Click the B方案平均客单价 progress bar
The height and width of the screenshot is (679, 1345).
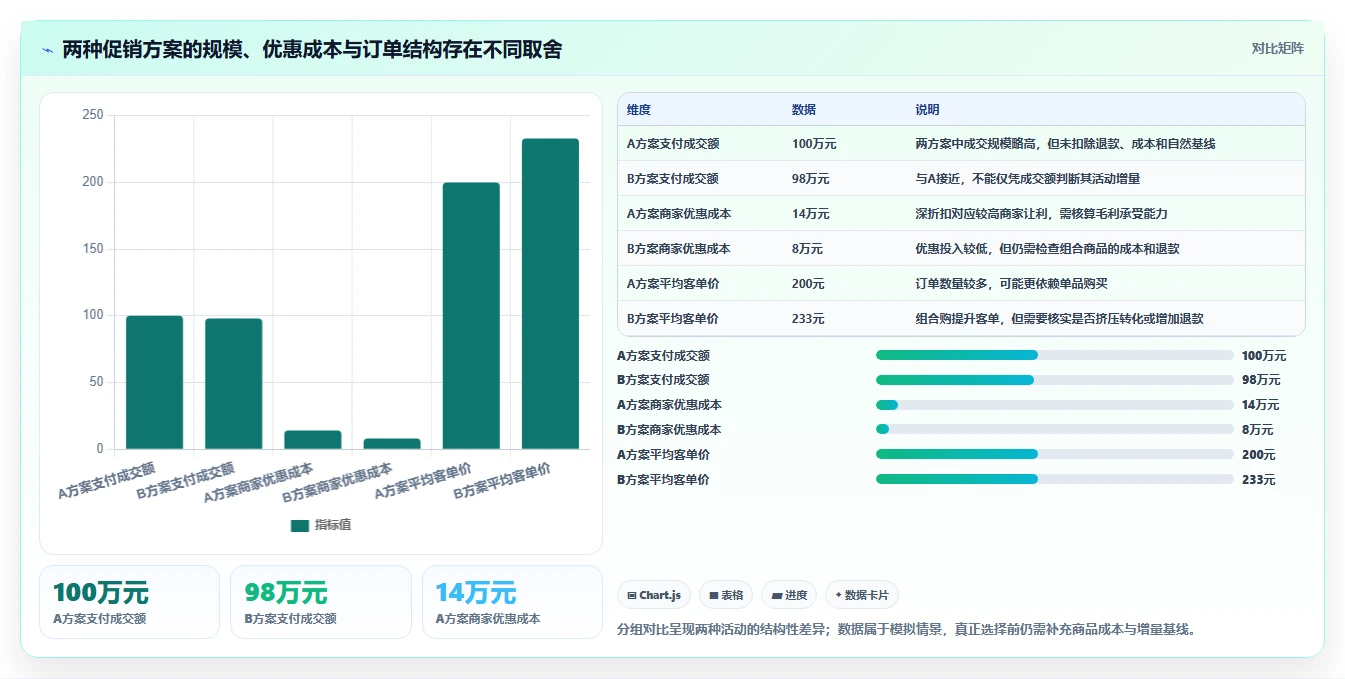(1055, 479)
